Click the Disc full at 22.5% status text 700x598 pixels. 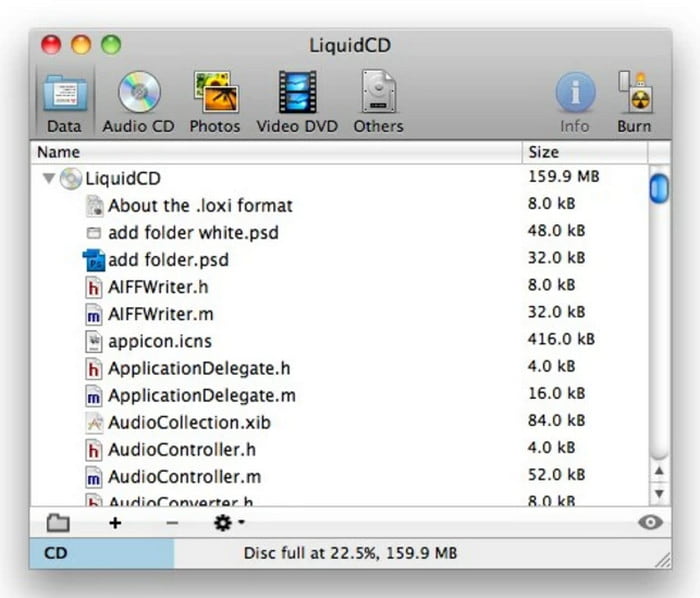point(350,553)
